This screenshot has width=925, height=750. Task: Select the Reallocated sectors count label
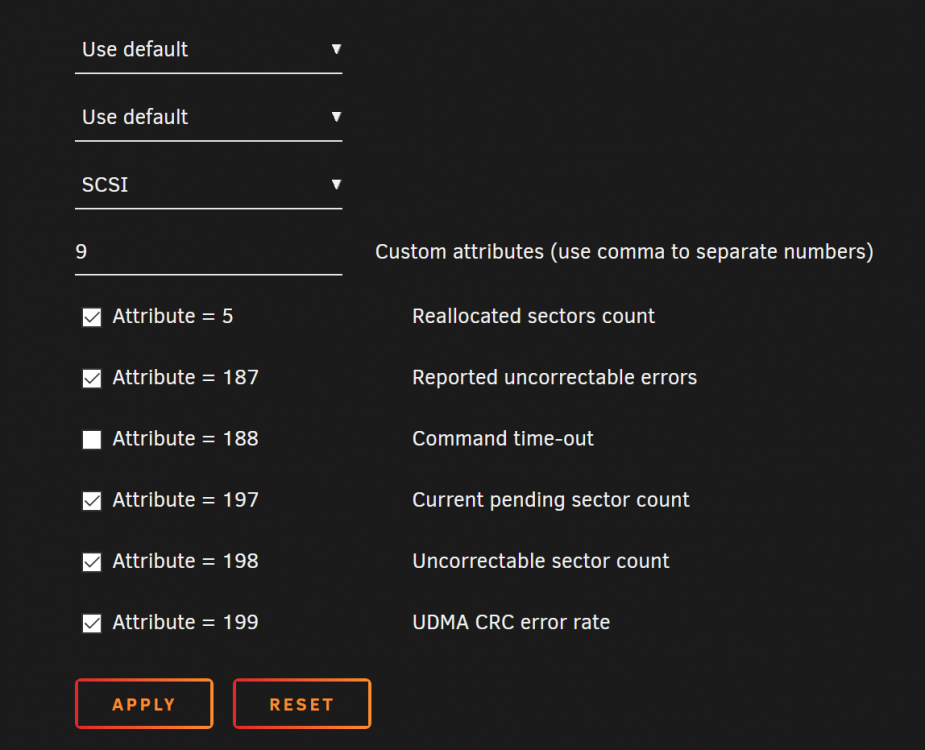click(533, 316)
